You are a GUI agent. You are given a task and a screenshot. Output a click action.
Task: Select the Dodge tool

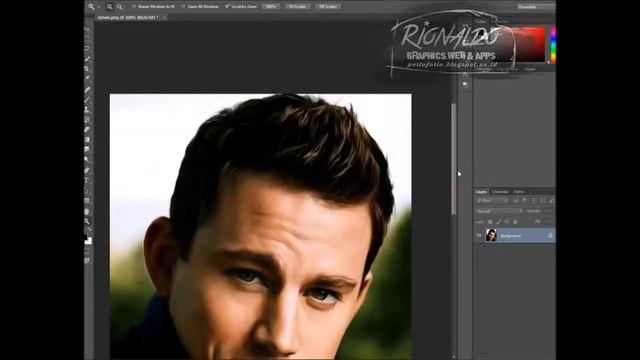point(88,159)
